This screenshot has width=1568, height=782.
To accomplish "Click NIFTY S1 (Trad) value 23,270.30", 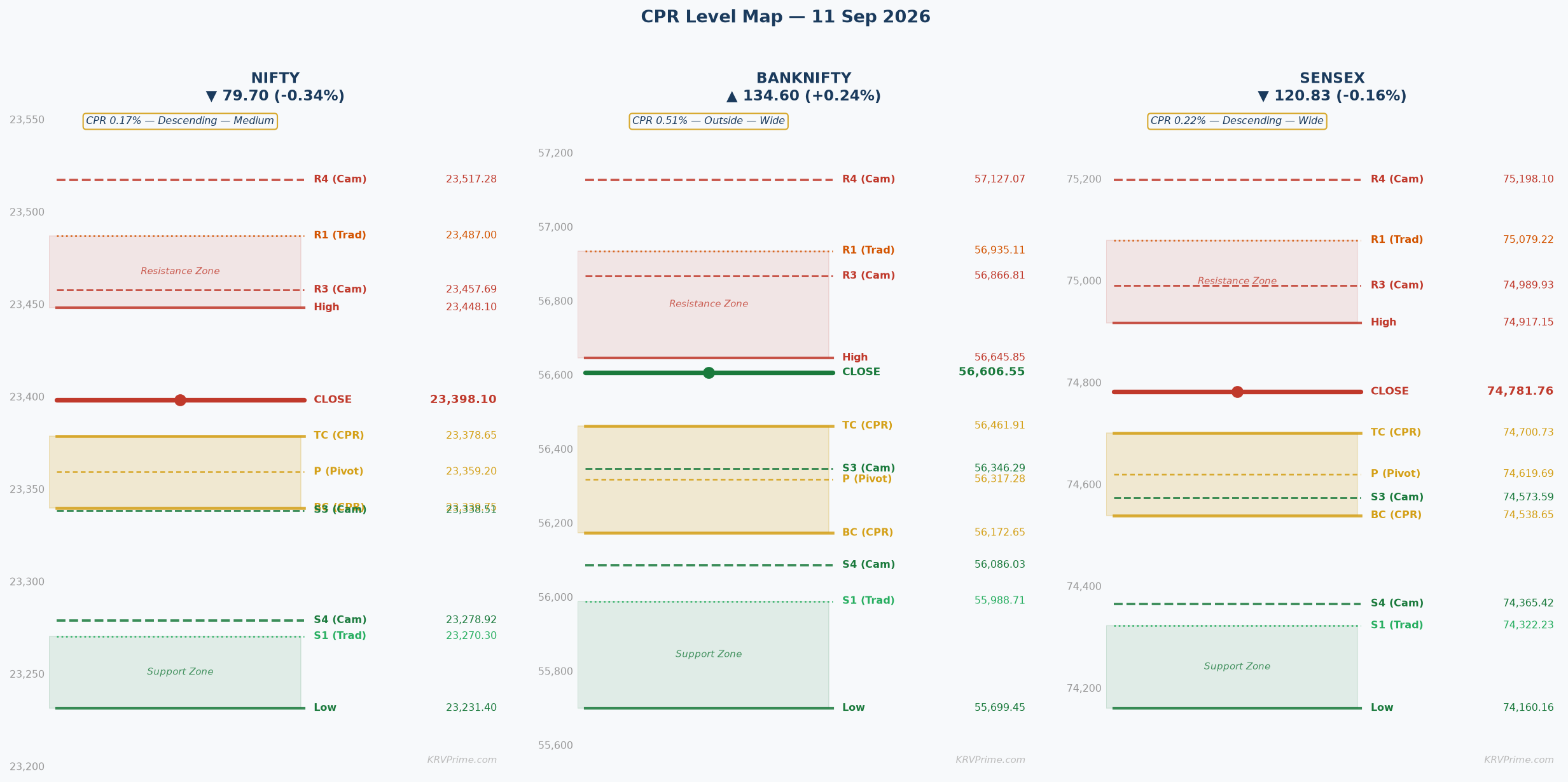I will (x=471, y=636).
